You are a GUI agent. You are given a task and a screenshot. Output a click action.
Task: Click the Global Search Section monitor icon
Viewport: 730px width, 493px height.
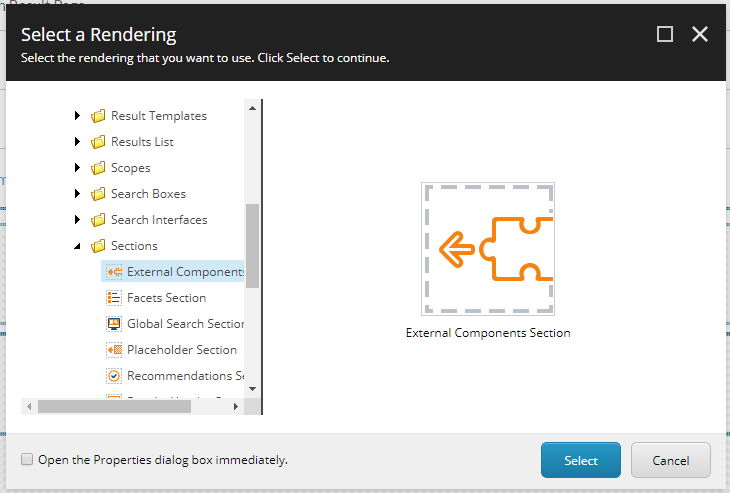[114, 324]
